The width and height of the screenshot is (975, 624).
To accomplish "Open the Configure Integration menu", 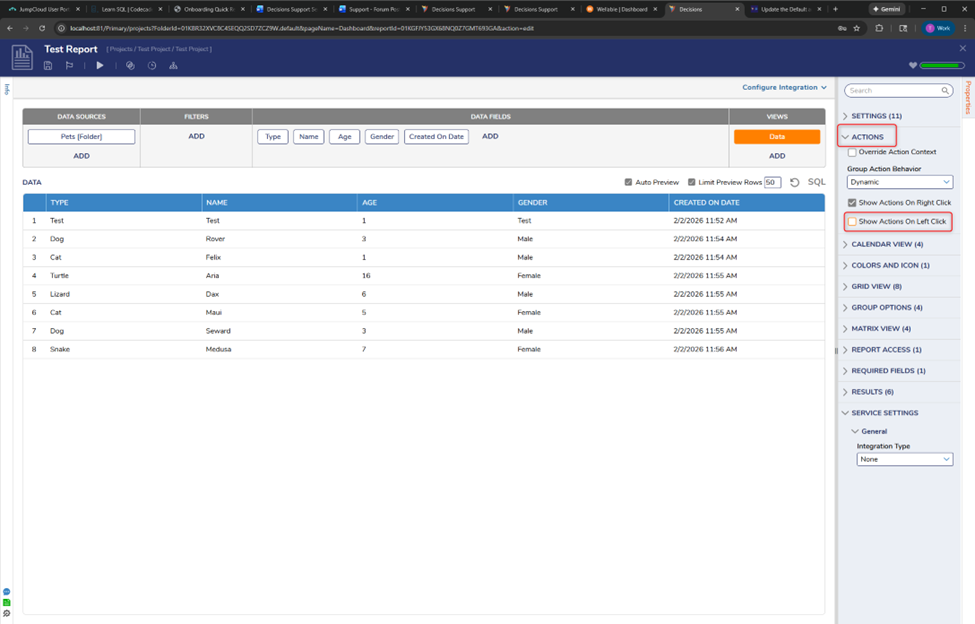I will pos(784,88).
